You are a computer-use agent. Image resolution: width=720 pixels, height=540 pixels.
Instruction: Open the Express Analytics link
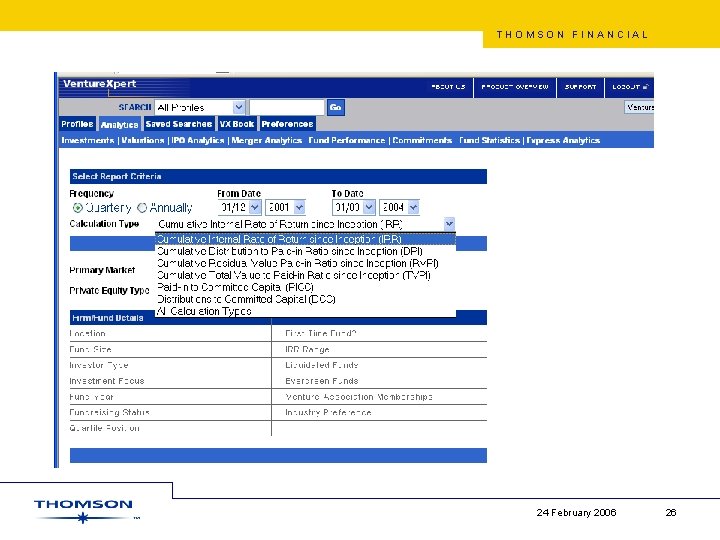[x=563, y=141]
